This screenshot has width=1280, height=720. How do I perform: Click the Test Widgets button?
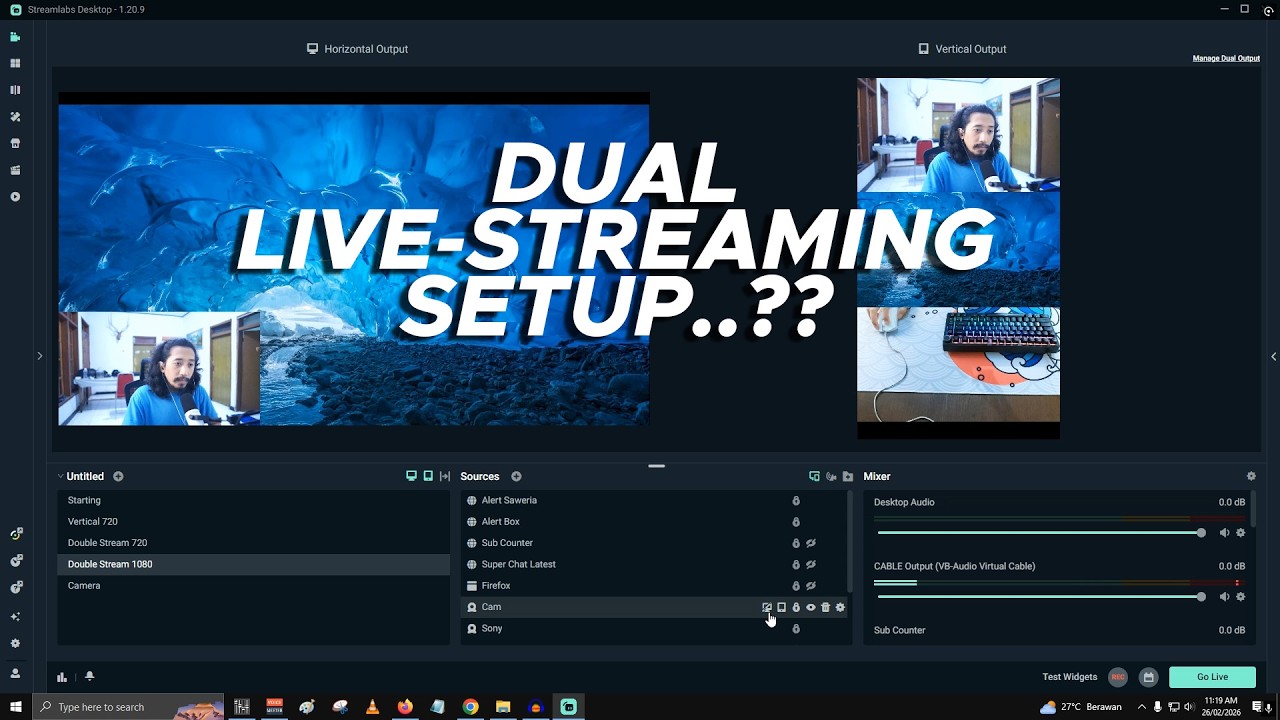click(1070, 677)
